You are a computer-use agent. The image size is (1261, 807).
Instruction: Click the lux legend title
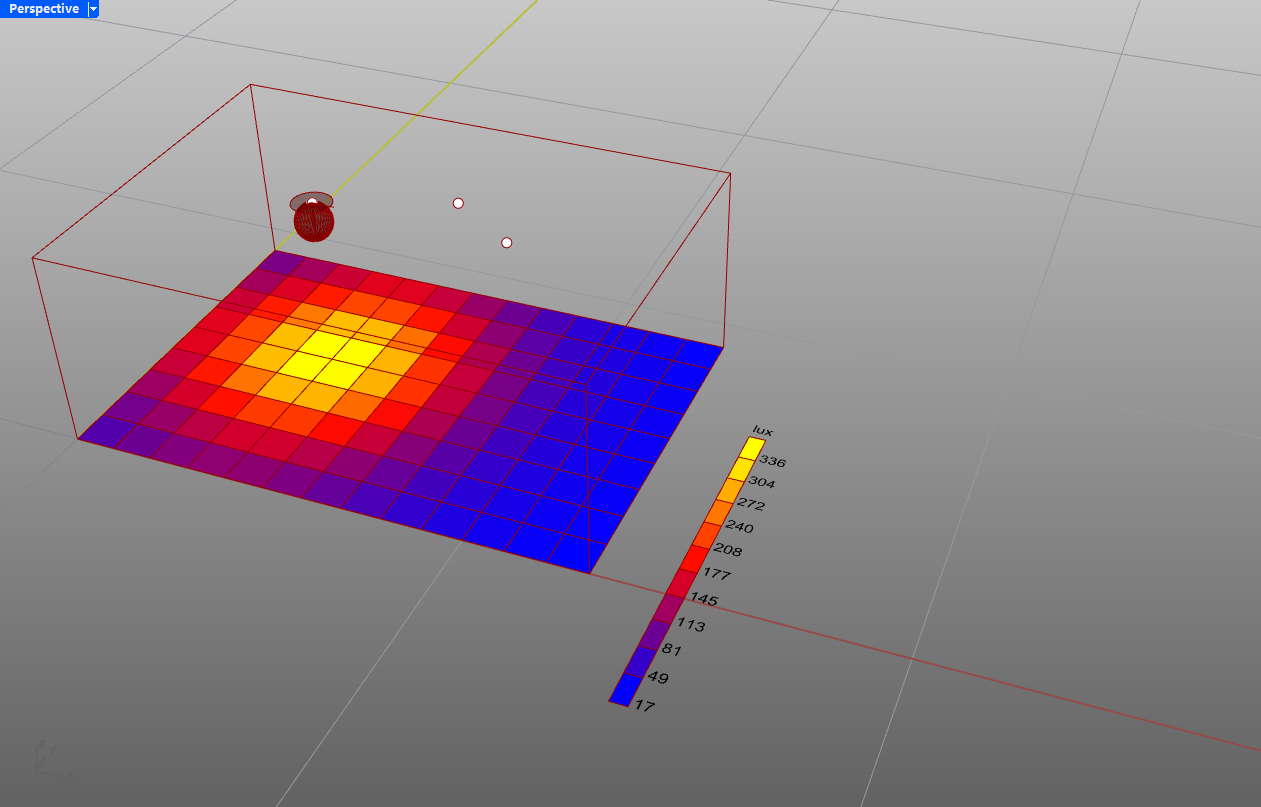(x=763, y=431)
